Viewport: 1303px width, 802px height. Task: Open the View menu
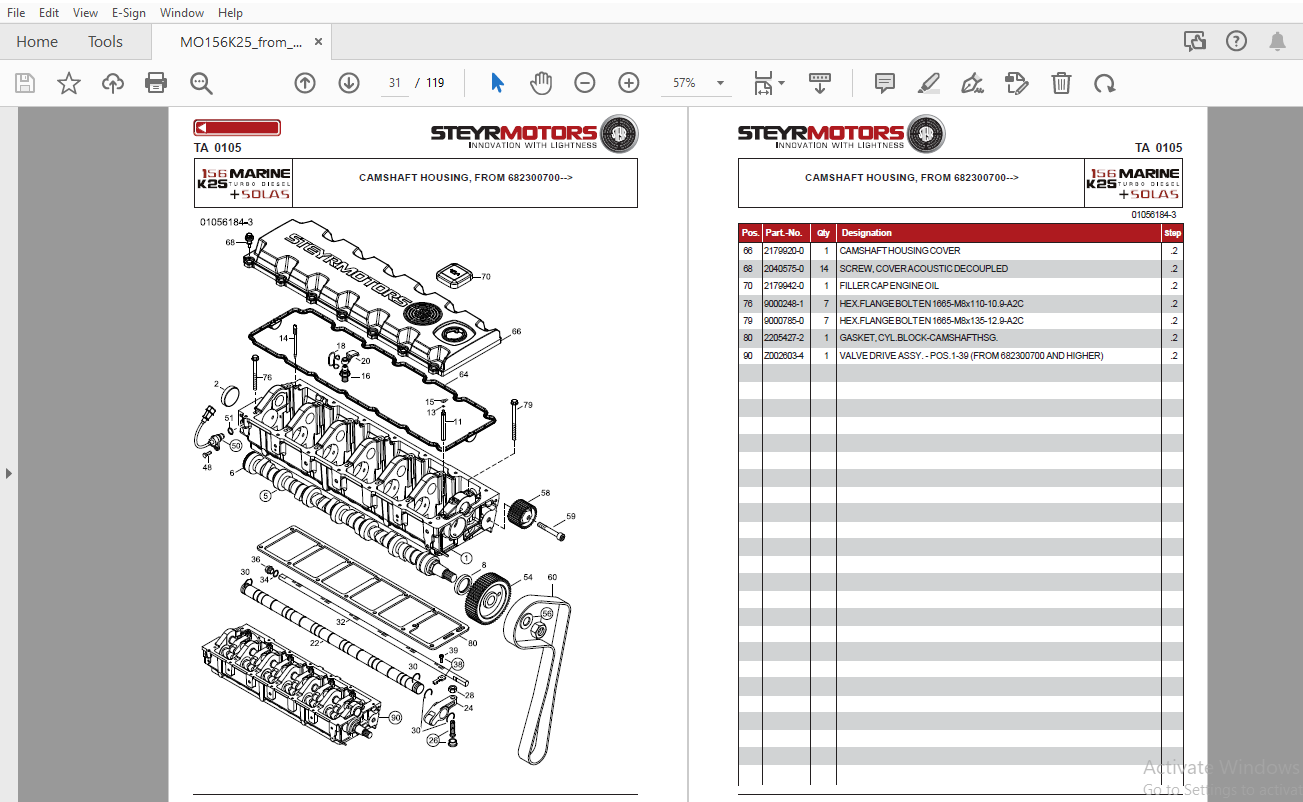[86, 13]
